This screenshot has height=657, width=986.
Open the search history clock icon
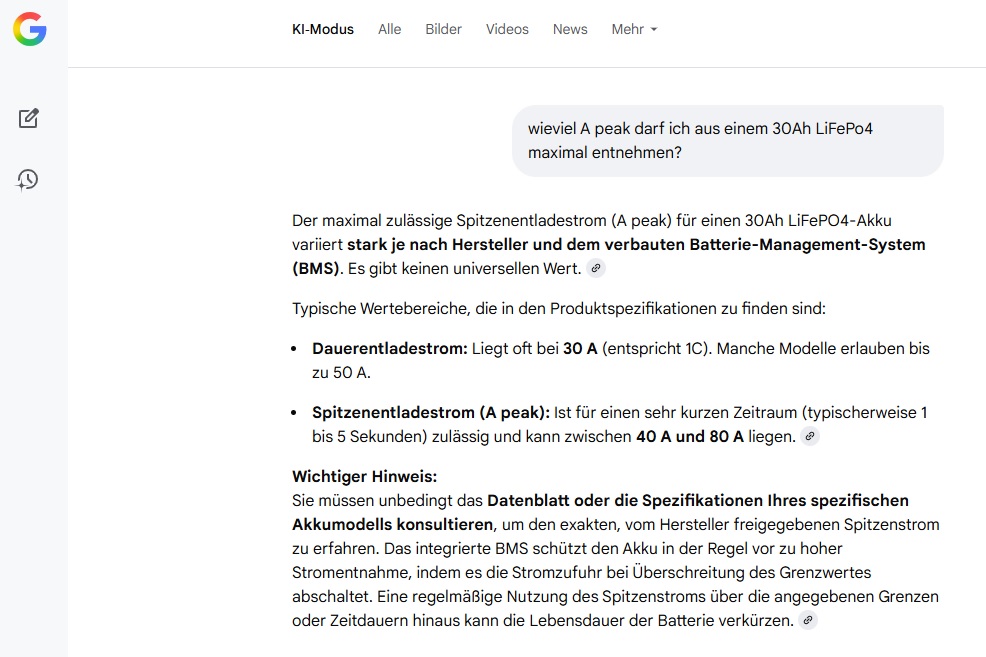click(x=28, y=180)
